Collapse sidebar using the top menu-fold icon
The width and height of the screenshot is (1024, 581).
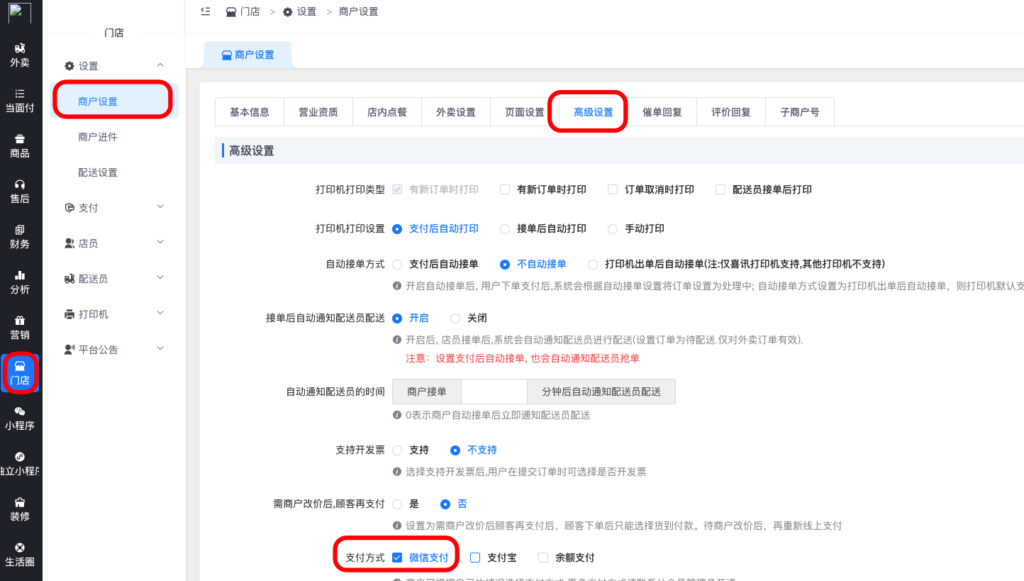(205, 11)
